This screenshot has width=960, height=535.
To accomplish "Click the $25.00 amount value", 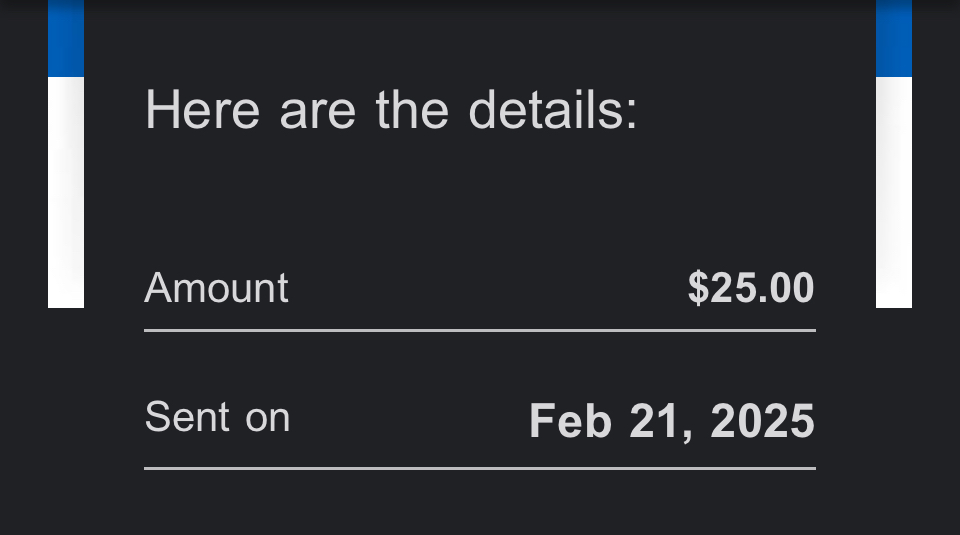I will click(x=751, y=288).
